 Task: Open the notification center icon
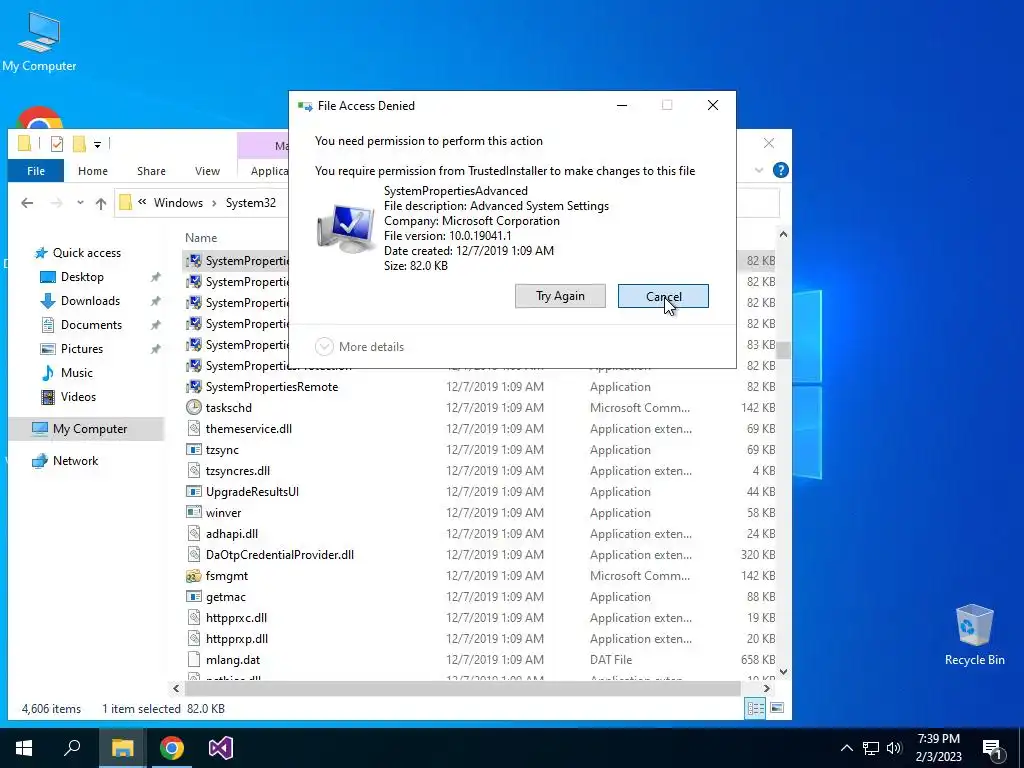click(x=992, y=748)
